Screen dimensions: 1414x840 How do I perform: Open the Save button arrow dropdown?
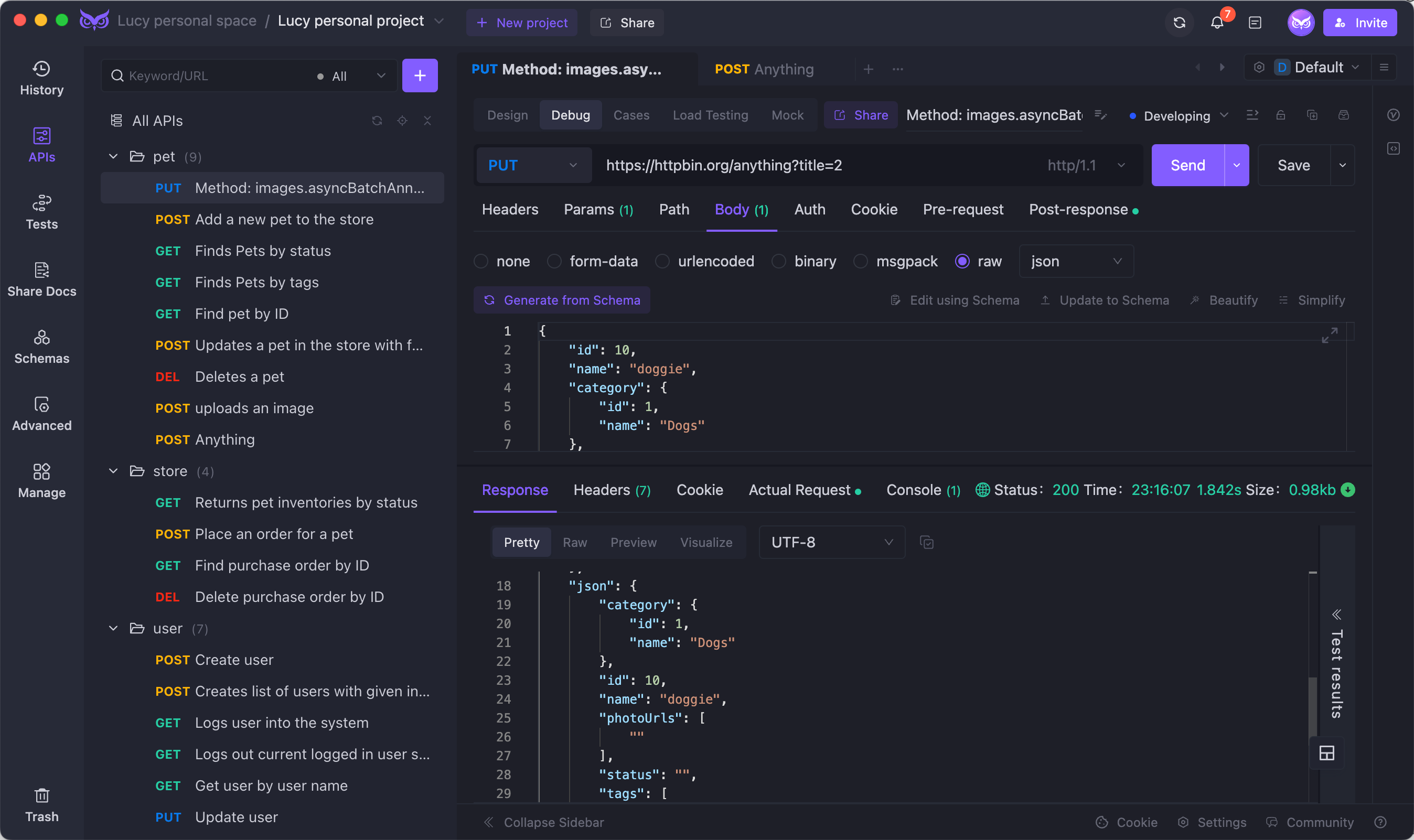(x=1342, y=165)
